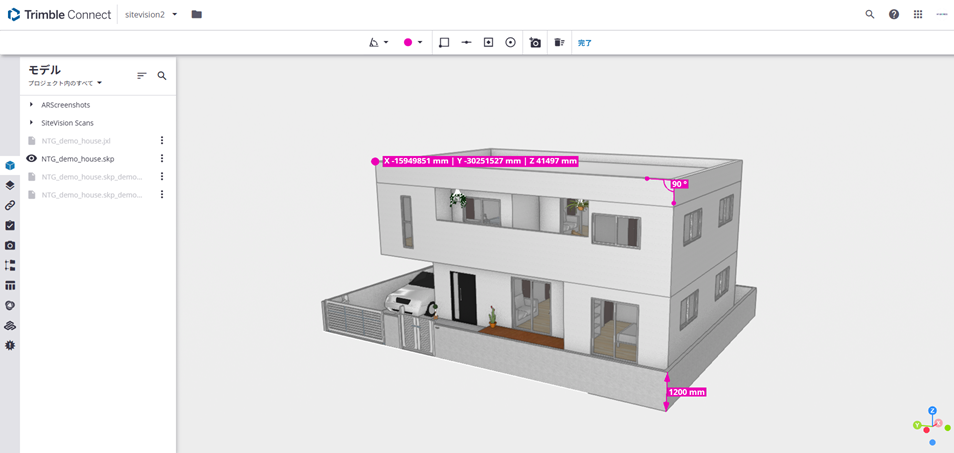Open the ToDo clipboard-check sidebar icon
954x453 pixels.
click(10, 225)
